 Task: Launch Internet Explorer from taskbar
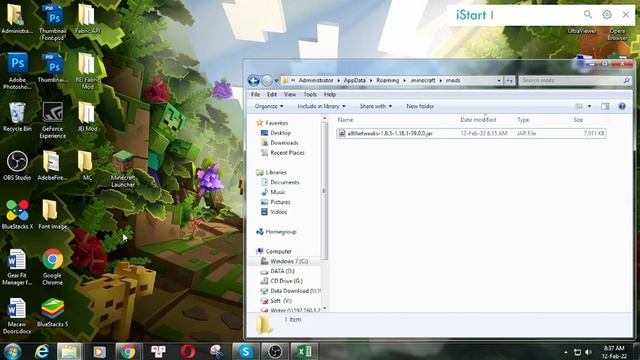(x=42, y=351)
